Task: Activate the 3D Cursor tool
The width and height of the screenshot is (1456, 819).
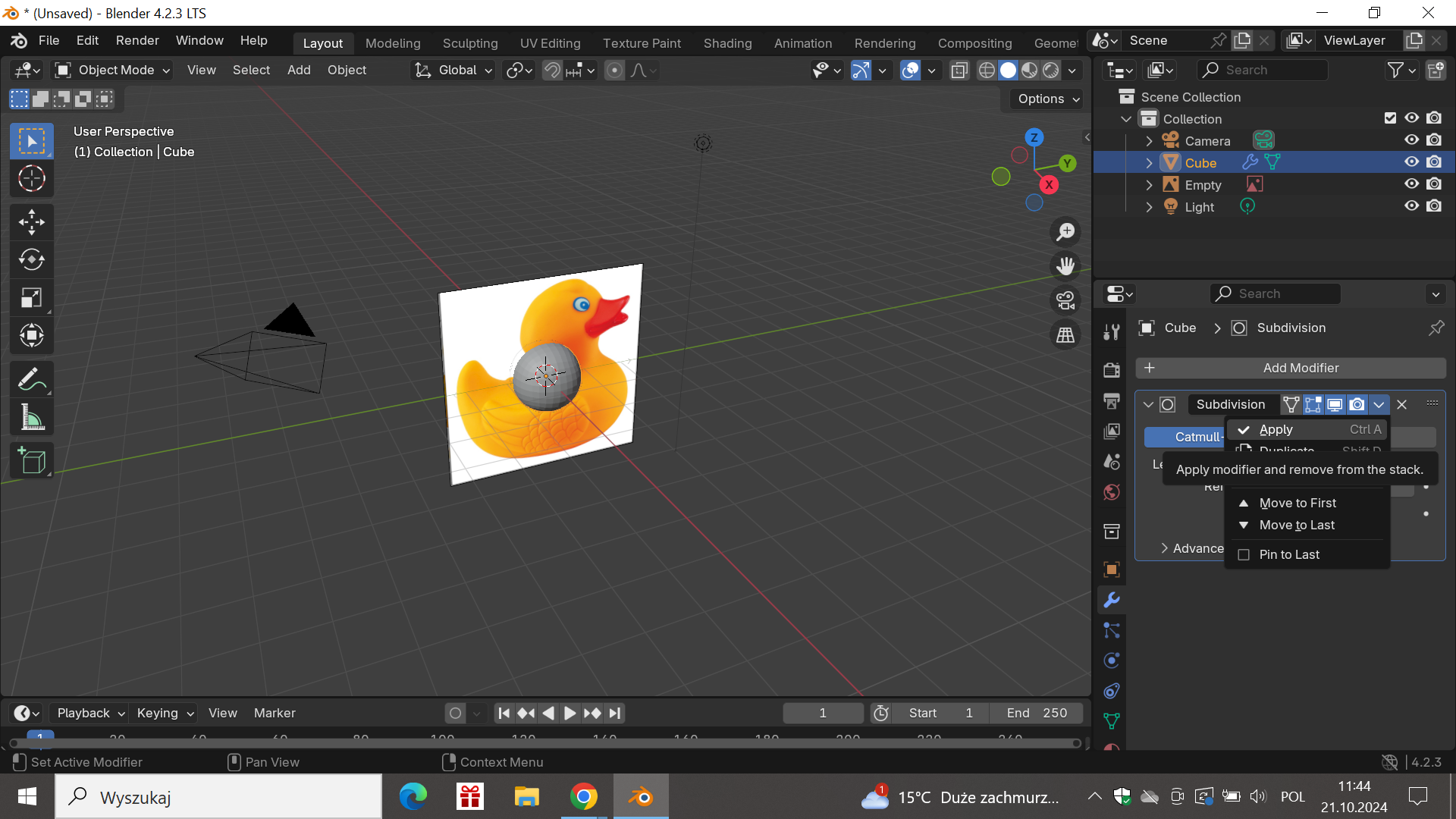Action: point(32,179)
